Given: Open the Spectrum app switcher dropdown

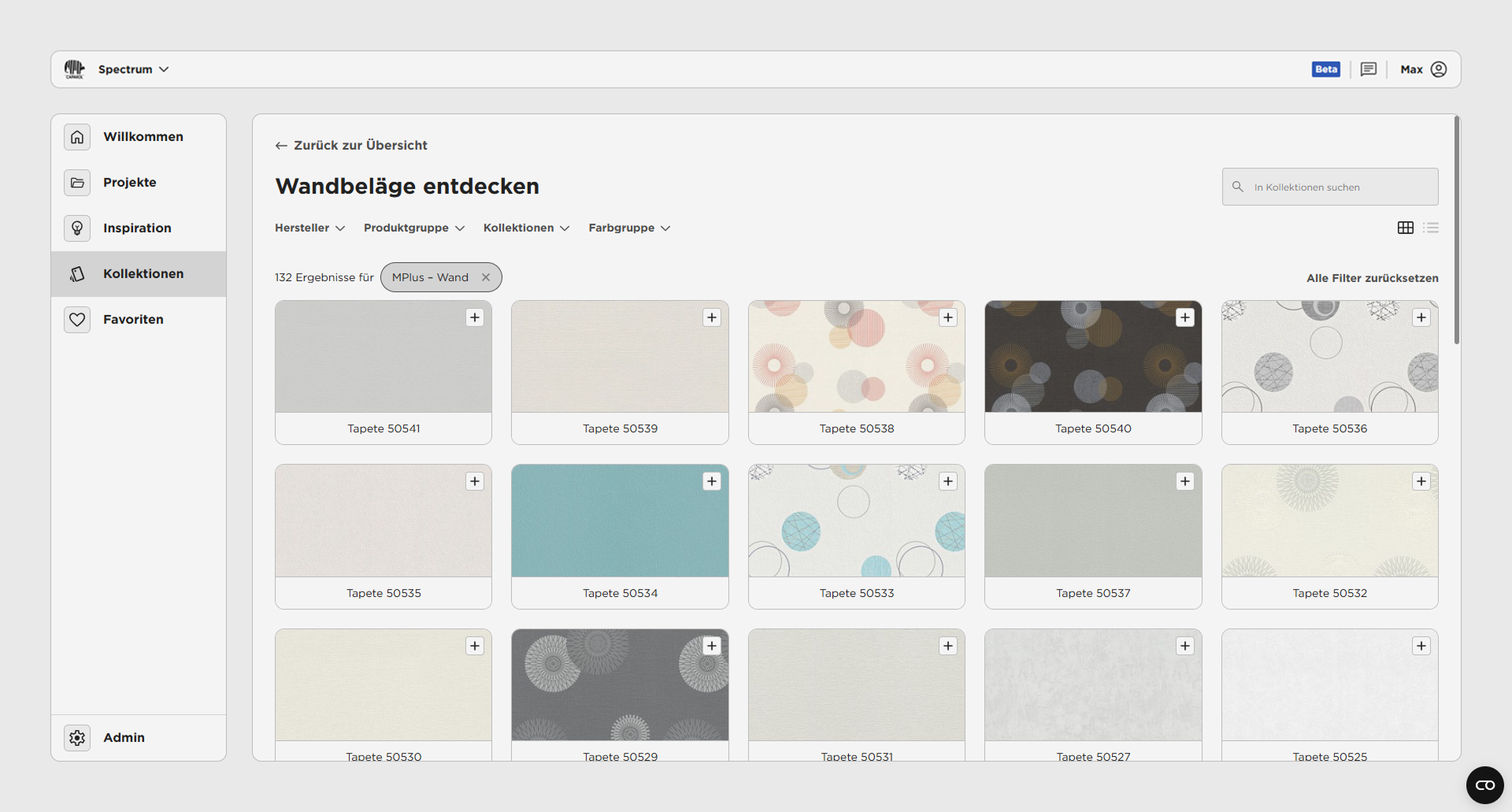Looking at the screenshot, I should [x=133, y=69].
